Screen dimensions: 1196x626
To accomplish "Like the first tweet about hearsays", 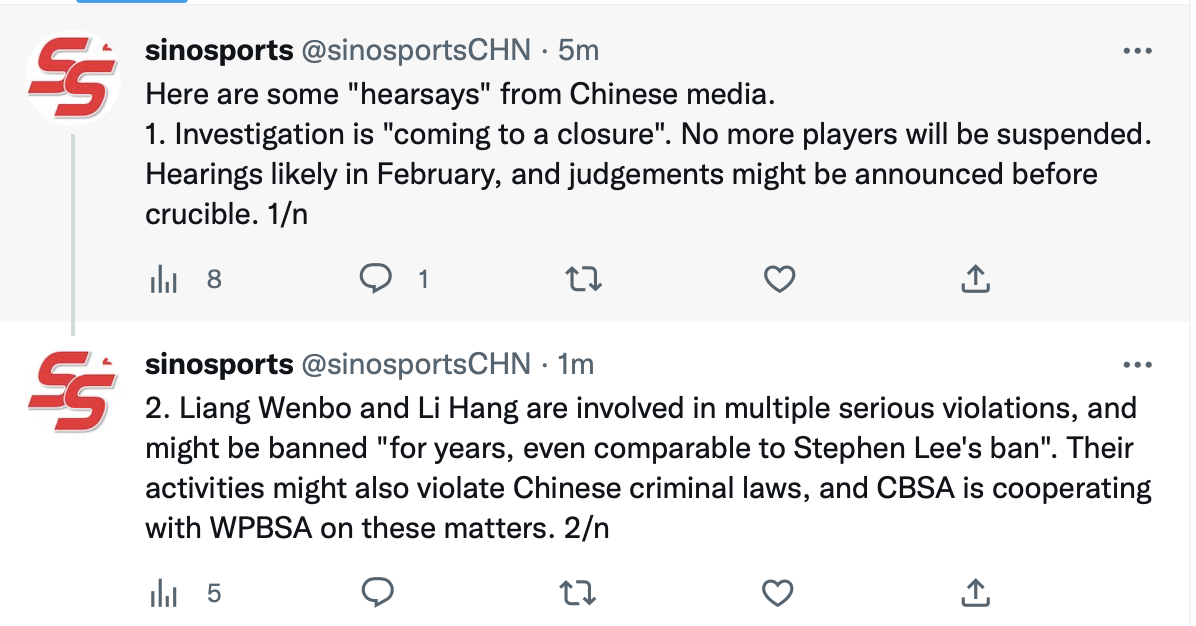I will (779, 281).
